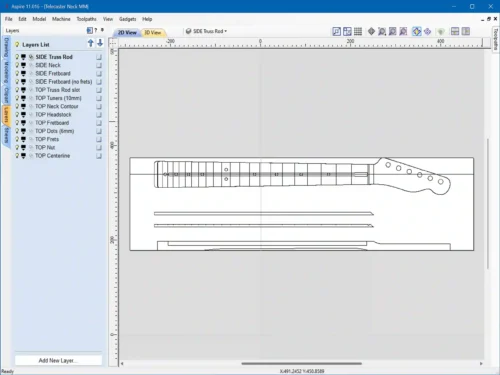
Task: Open the Clipart side tab
Action: coord(6,95)
